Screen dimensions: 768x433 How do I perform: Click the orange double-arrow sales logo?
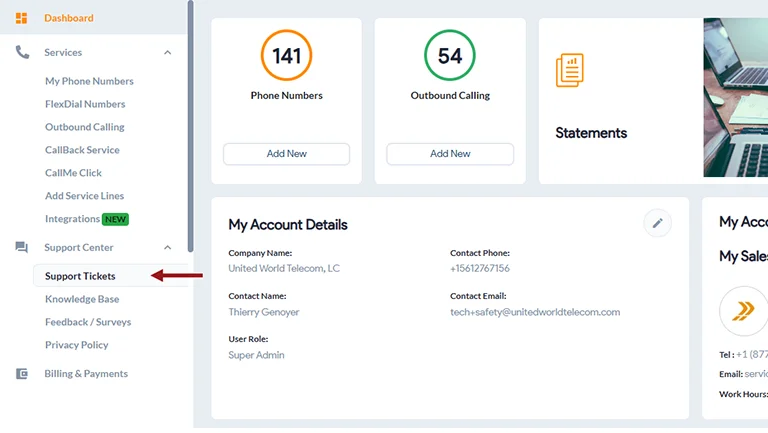pyautogui.click(x=743, y=310)
